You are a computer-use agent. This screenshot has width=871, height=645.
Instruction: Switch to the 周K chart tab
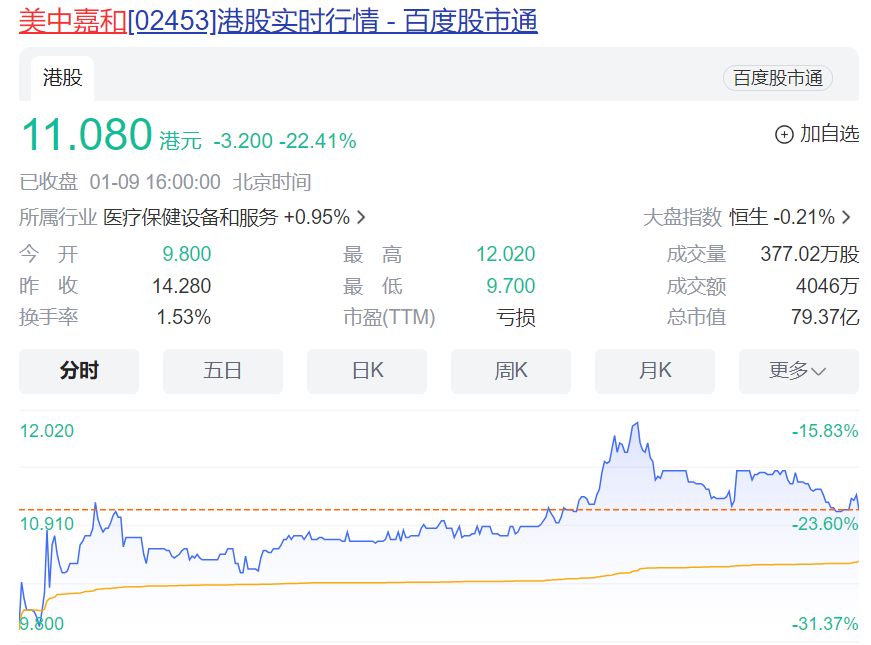tap(510, 371)
